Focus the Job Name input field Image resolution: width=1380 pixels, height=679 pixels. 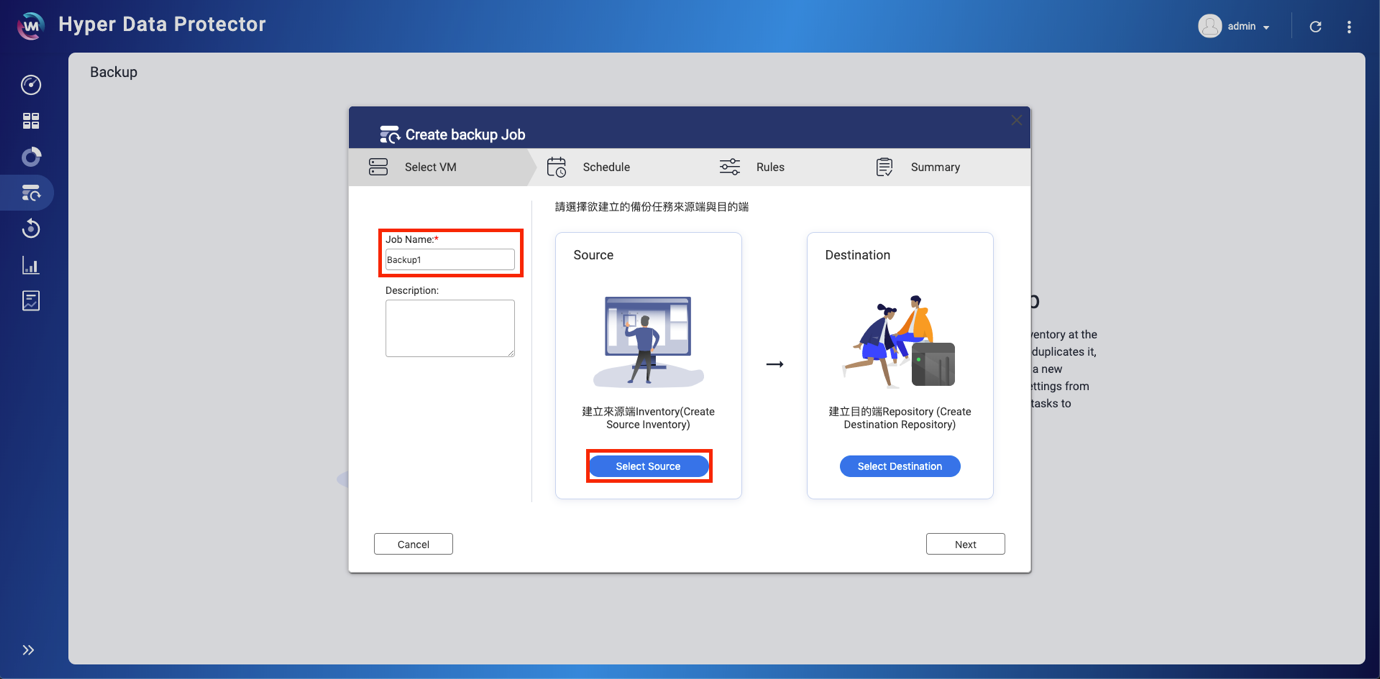(x=450, y=260)
